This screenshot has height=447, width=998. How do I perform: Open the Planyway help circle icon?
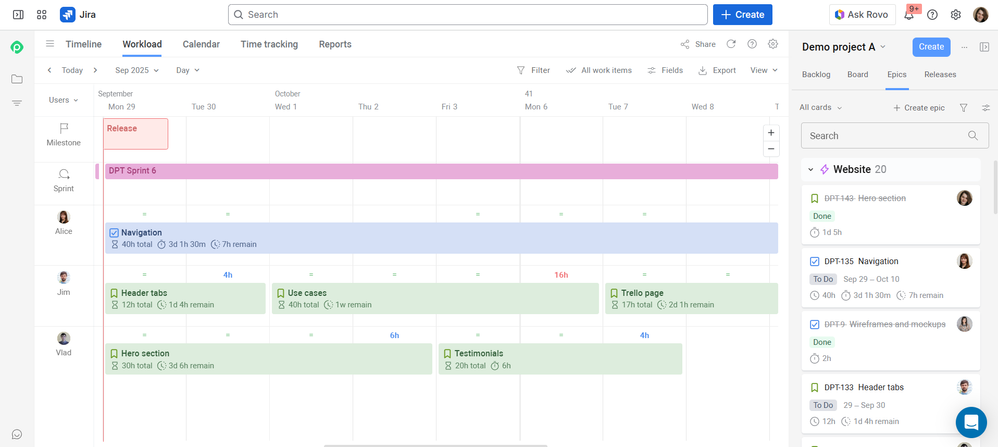point(752,44)
